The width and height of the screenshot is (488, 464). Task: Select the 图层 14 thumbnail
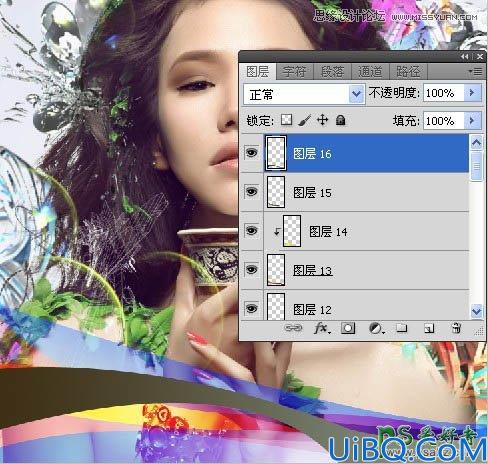[x=292, y=231]
